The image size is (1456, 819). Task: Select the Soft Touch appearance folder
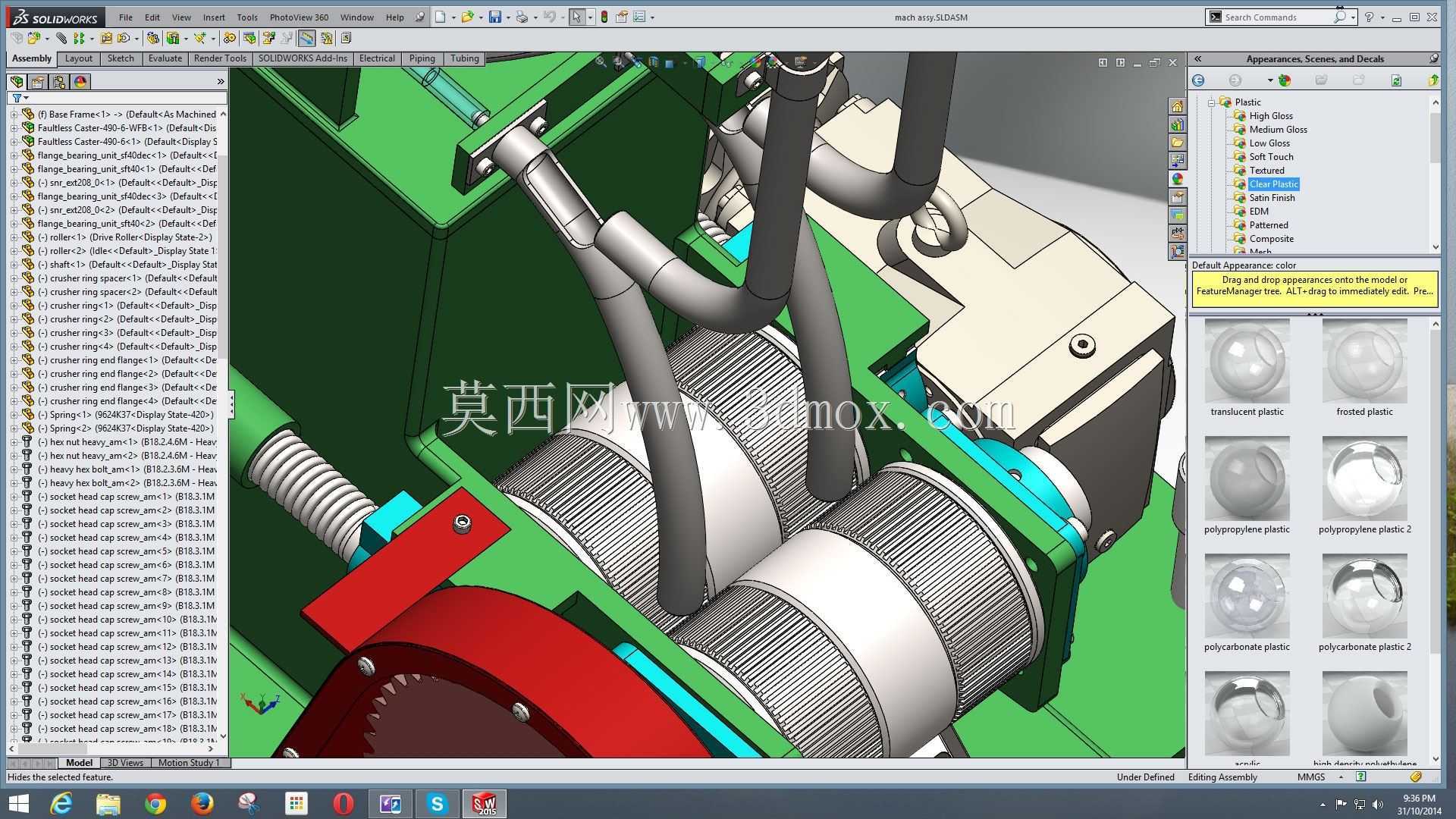(1271, 157)
